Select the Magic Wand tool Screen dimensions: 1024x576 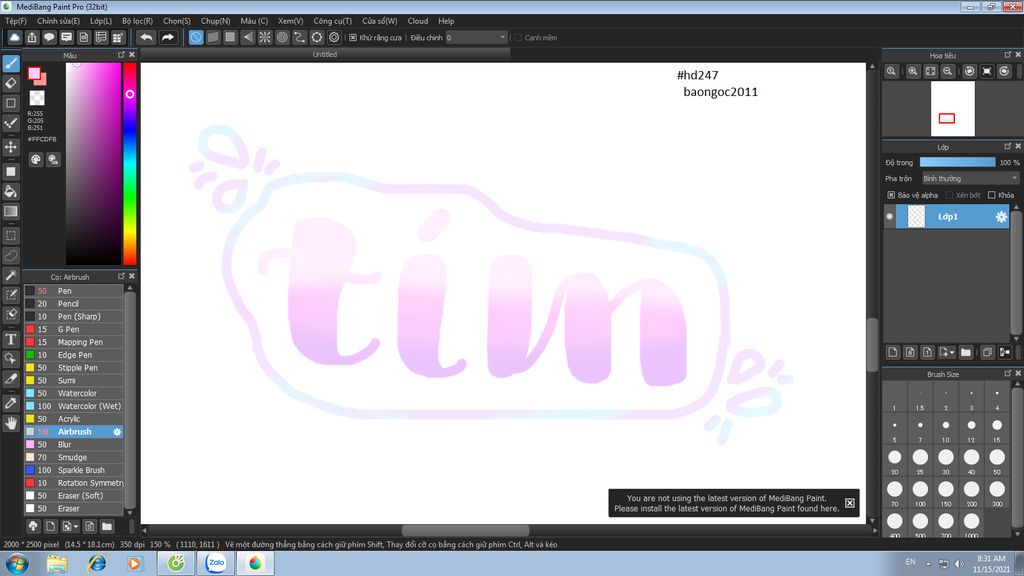click(x=11, y=276)
